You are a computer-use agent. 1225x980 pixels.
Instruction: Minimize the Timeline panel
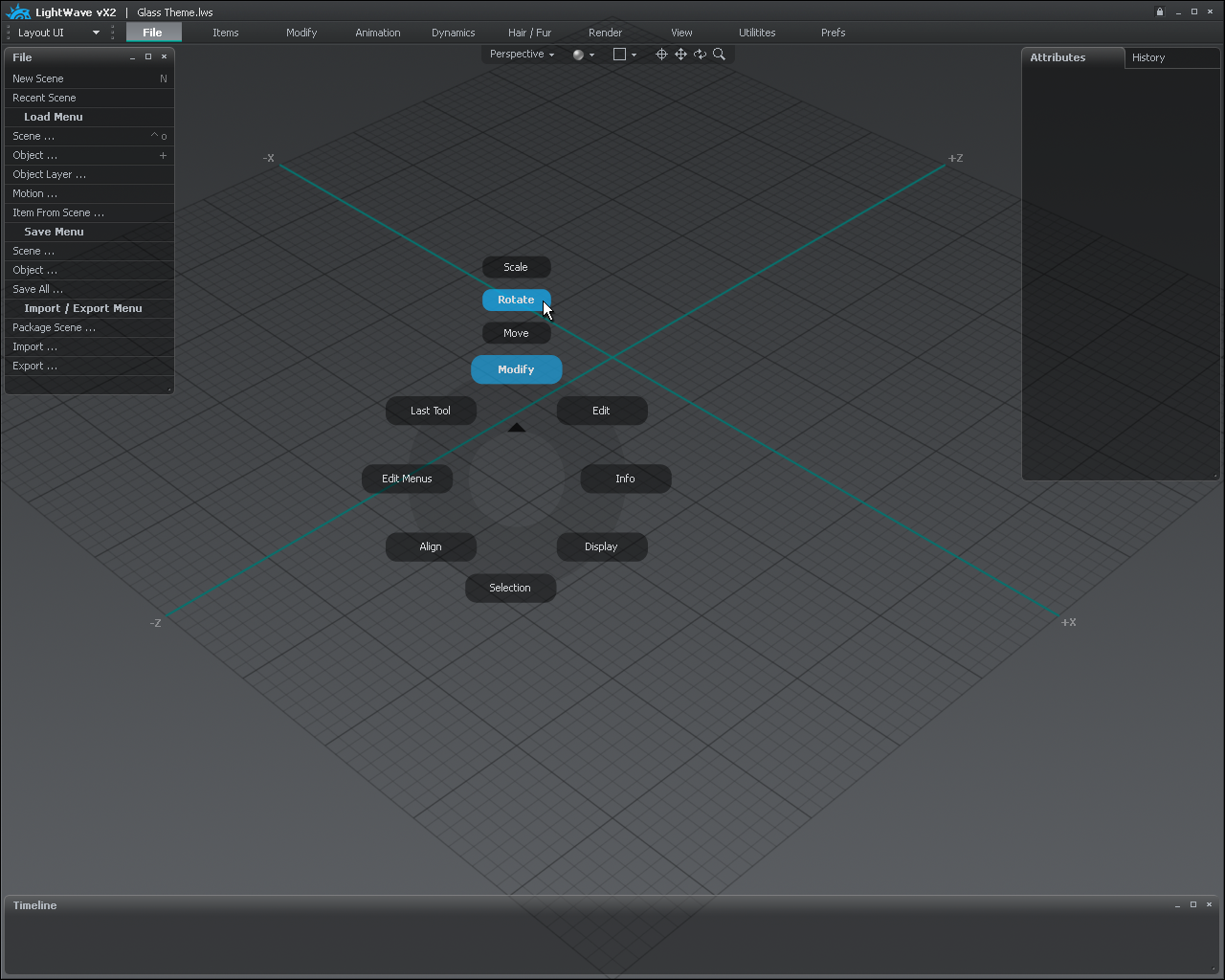[1177, 905]
